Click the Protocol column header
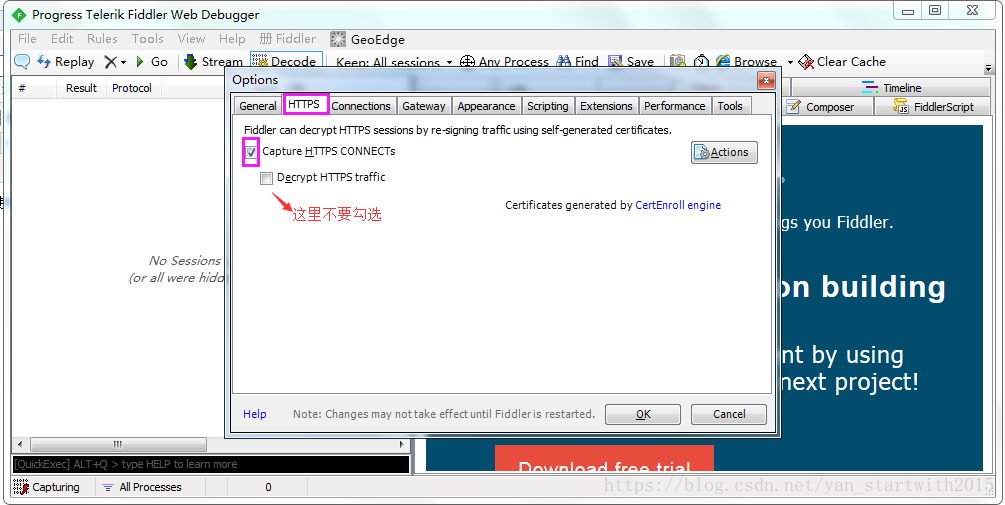Viewport: 1005px width, 505px height. [x=132, y=88]
